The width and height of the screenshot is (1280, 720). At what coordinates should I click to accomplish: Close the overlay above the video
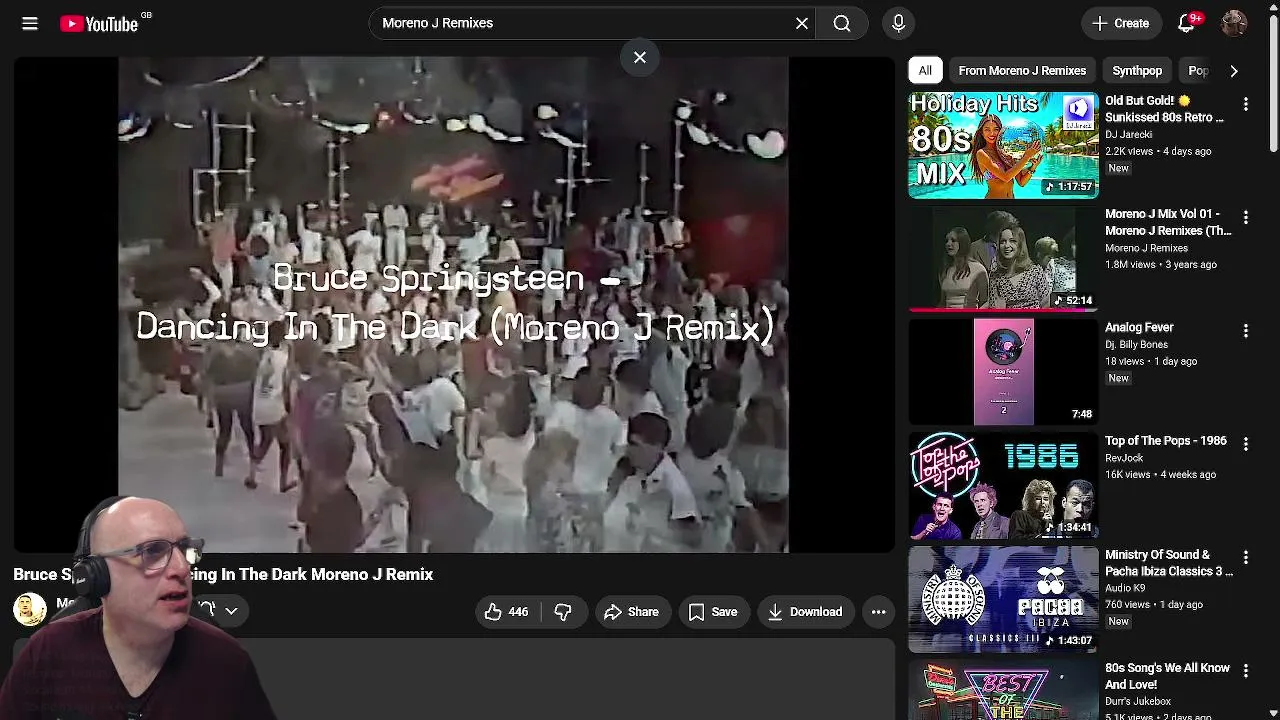pos(640,58)
